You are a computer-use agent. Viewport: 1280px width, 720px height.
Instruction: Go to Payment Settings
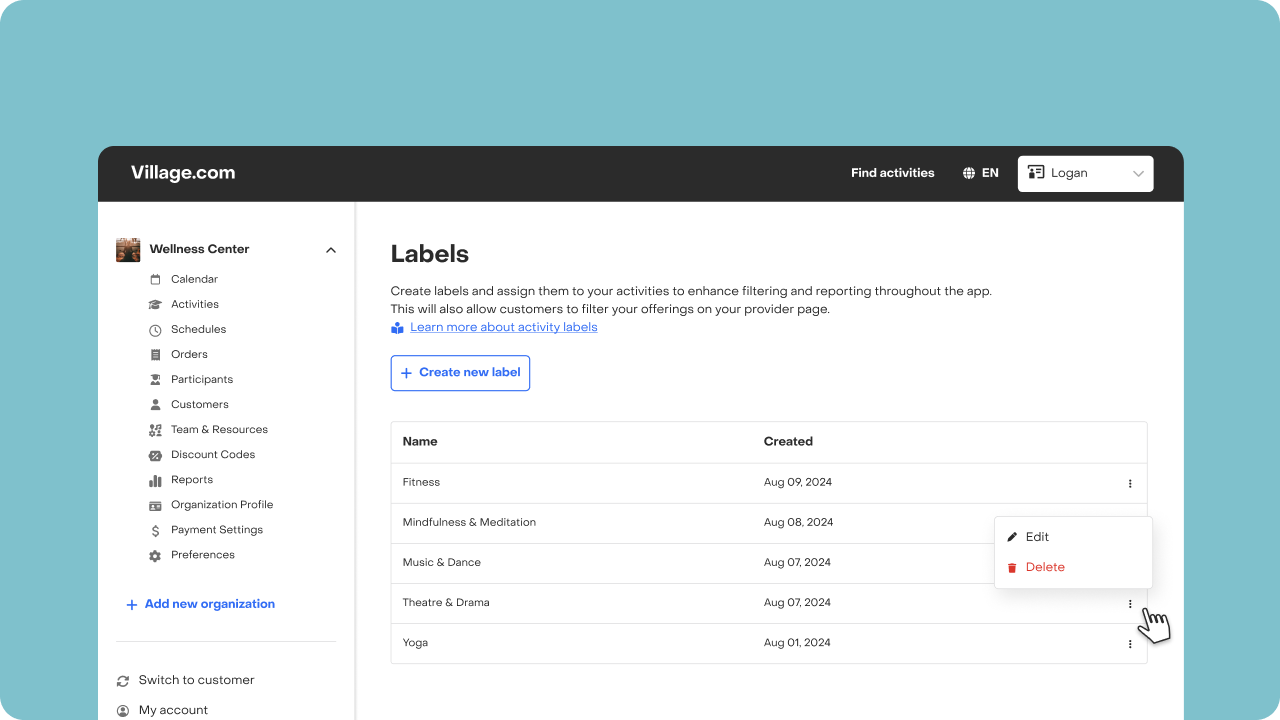point(217,529)
